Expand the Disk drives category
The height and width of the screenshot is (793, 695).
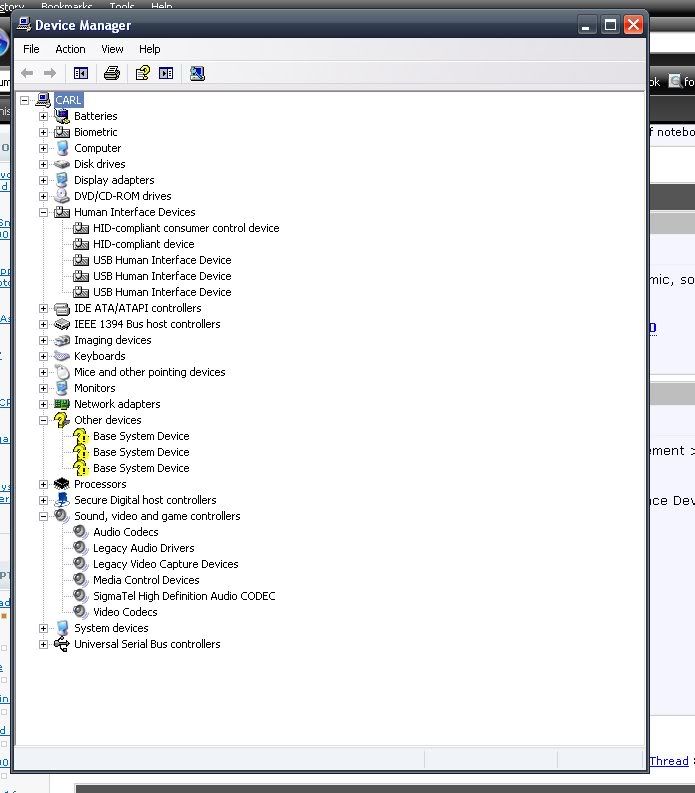pyautogui.click(x=44, y=164)
